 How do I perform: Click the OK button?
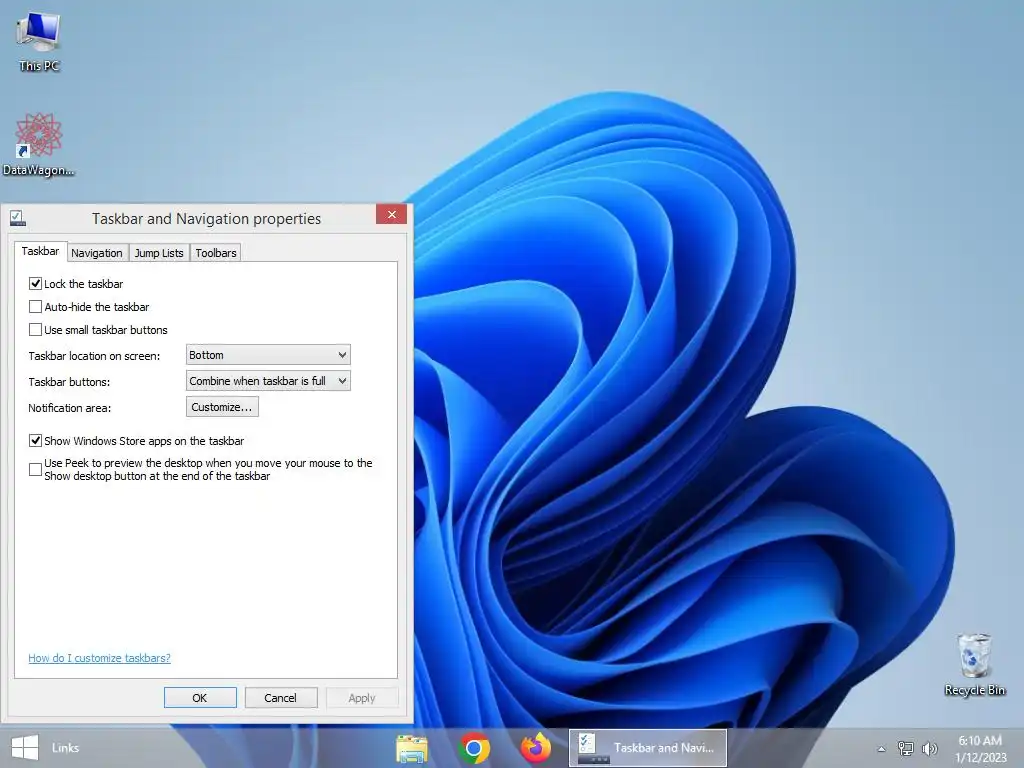coord(200,697)
